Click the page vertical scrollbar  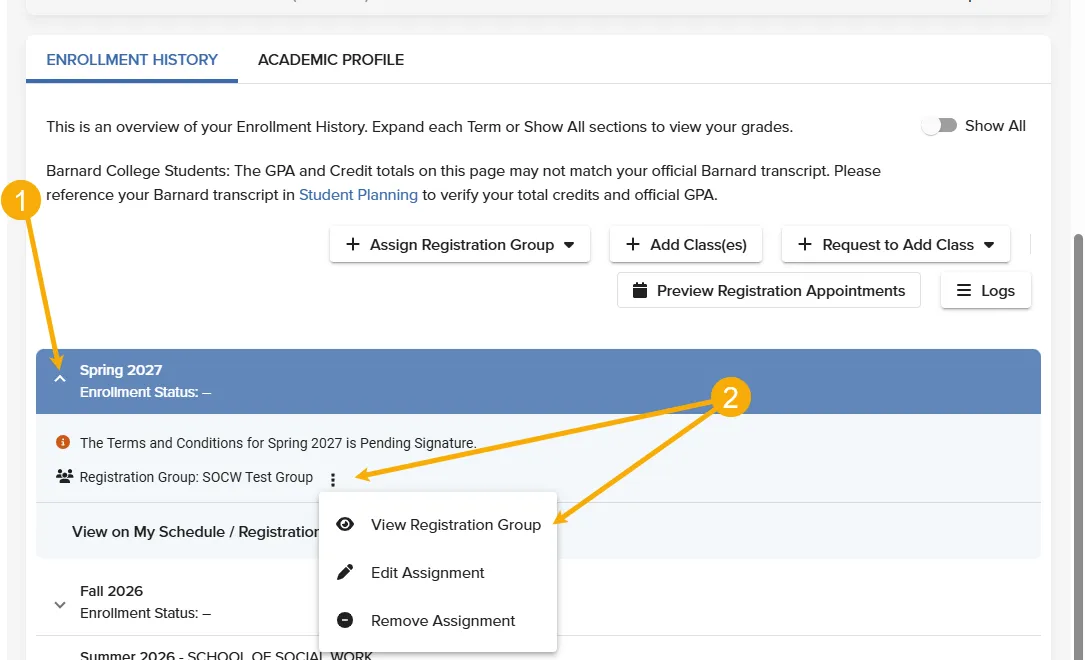tap(1077, 446)
